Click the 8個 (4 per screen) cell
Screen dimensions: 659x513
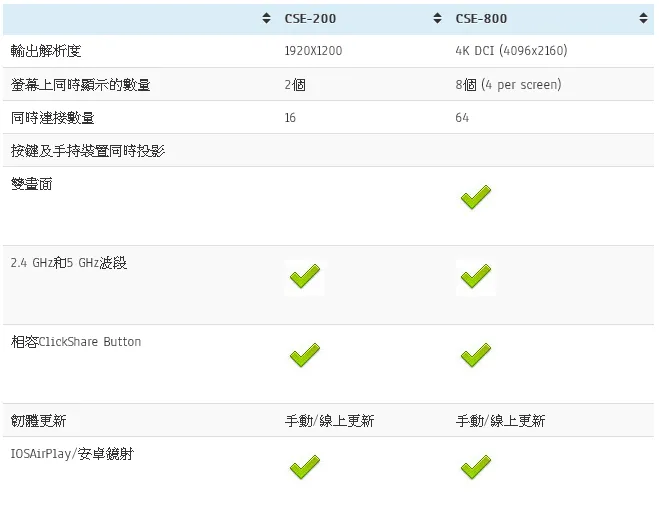pos(509,84)
